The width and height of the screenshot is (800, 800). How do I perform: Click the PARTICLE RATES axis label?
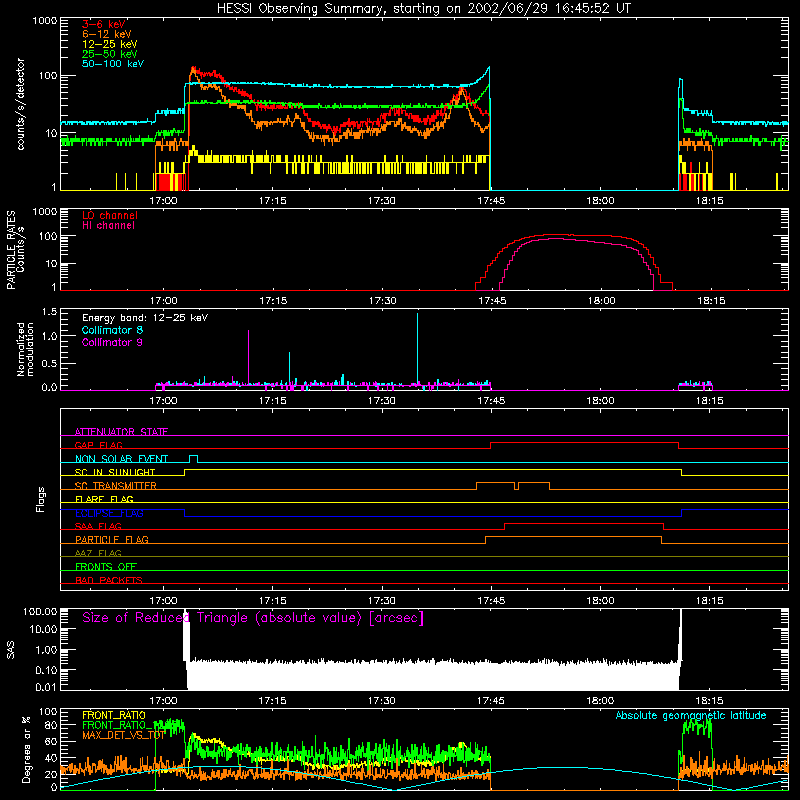pos(11,250)
